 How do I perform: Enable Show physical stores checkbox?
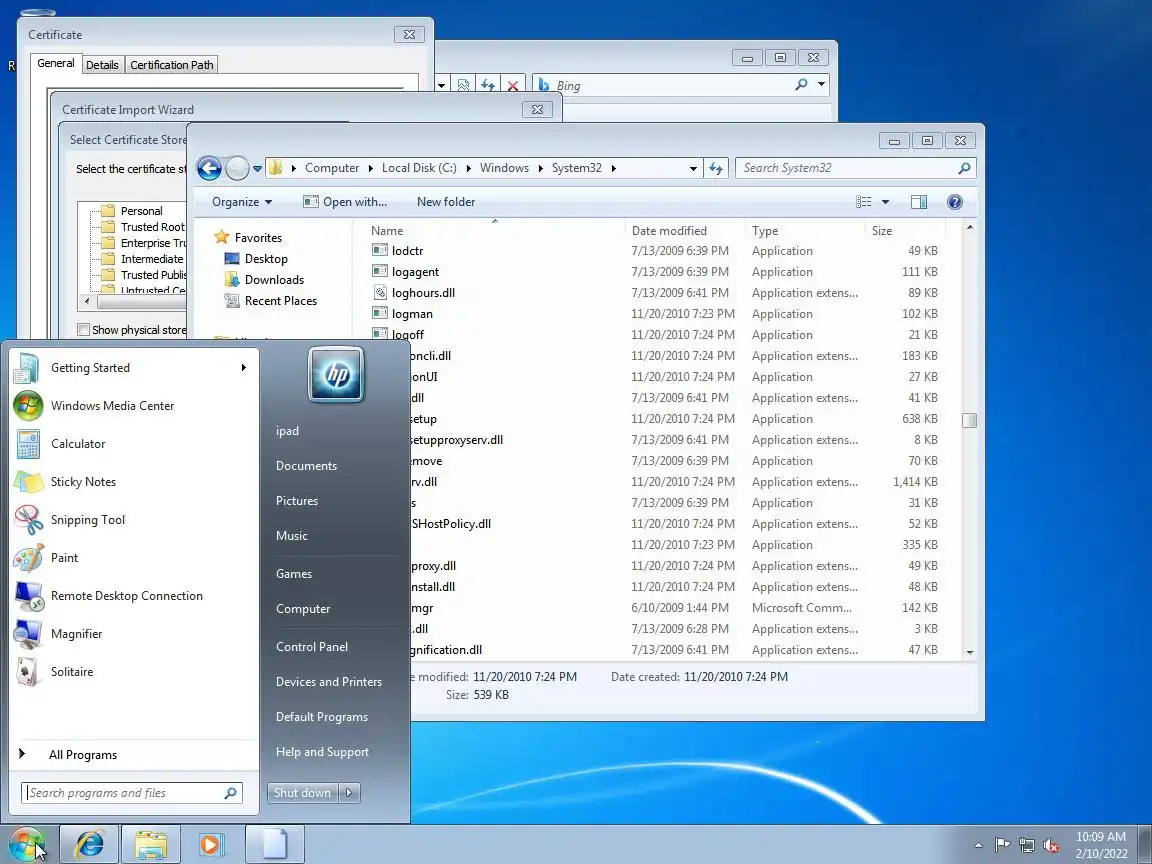tap(84, 330)
